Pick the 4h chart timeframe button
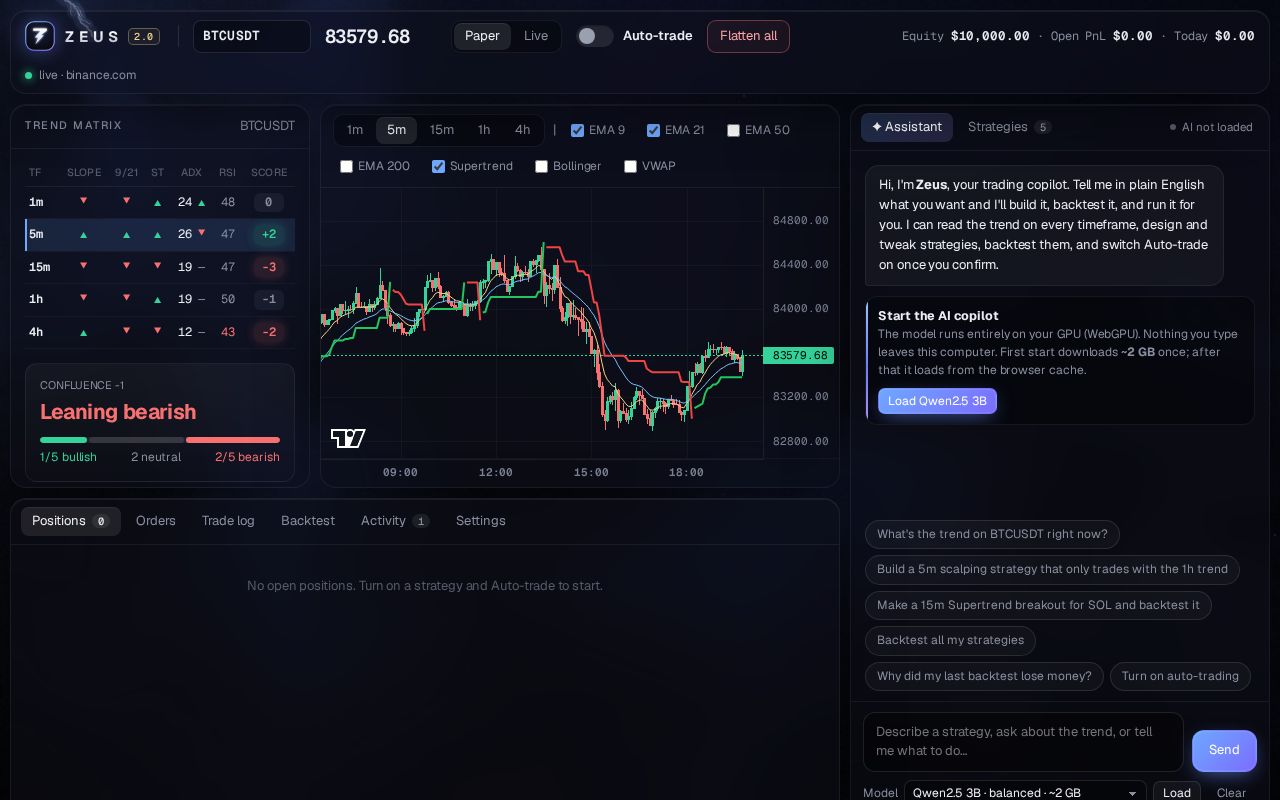Viewport: 1280px width, 800px height. click(522, 130)
